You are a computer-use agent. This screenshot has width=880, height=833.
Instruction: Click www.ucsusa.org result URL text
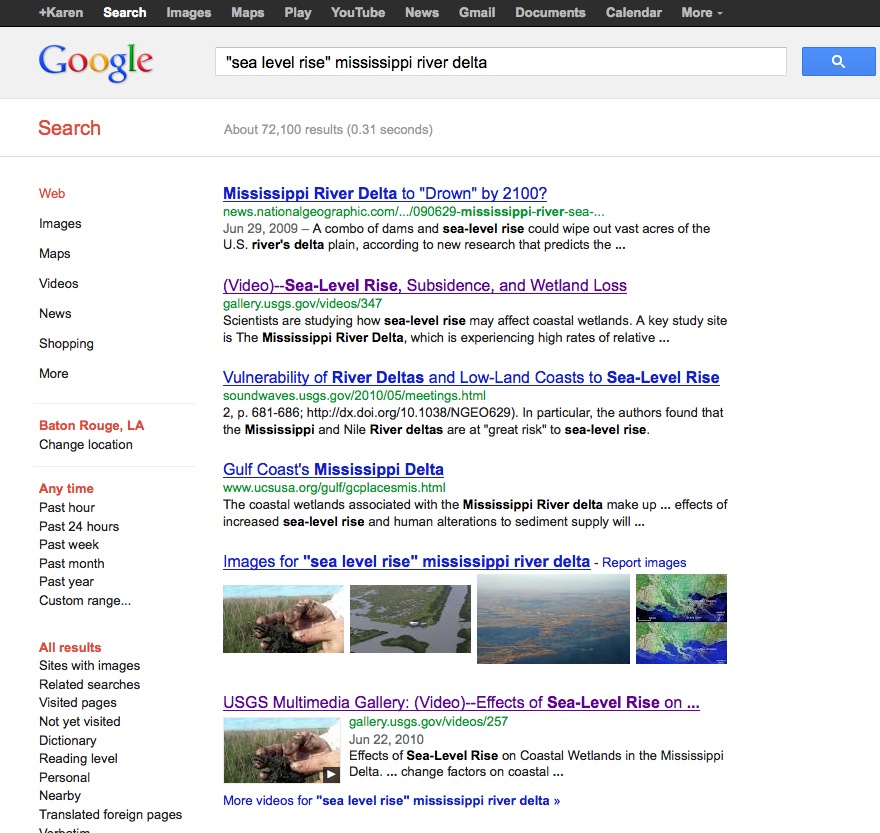pos(334,488)
